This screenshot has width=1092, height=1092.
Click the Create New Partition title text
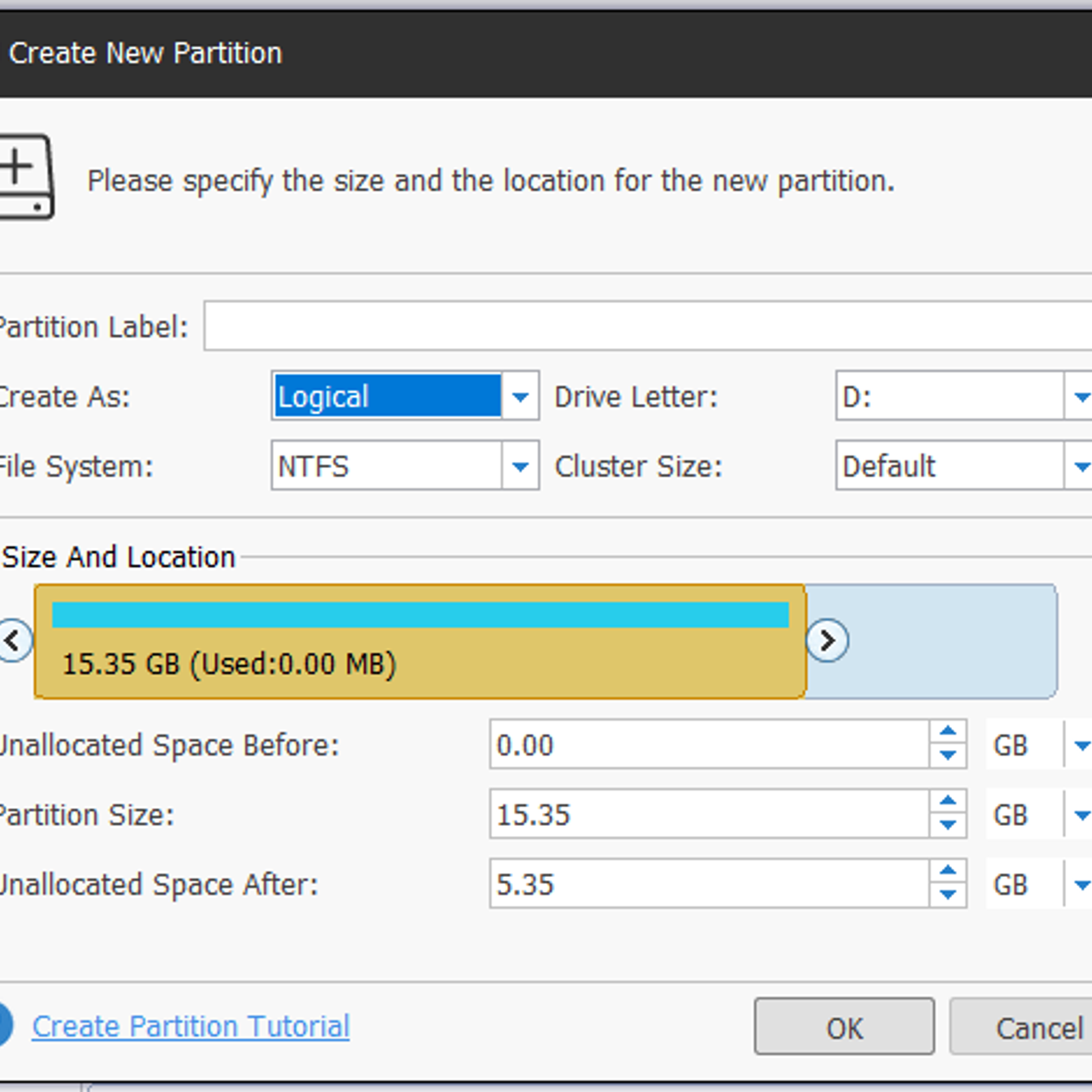coord(145,53)
